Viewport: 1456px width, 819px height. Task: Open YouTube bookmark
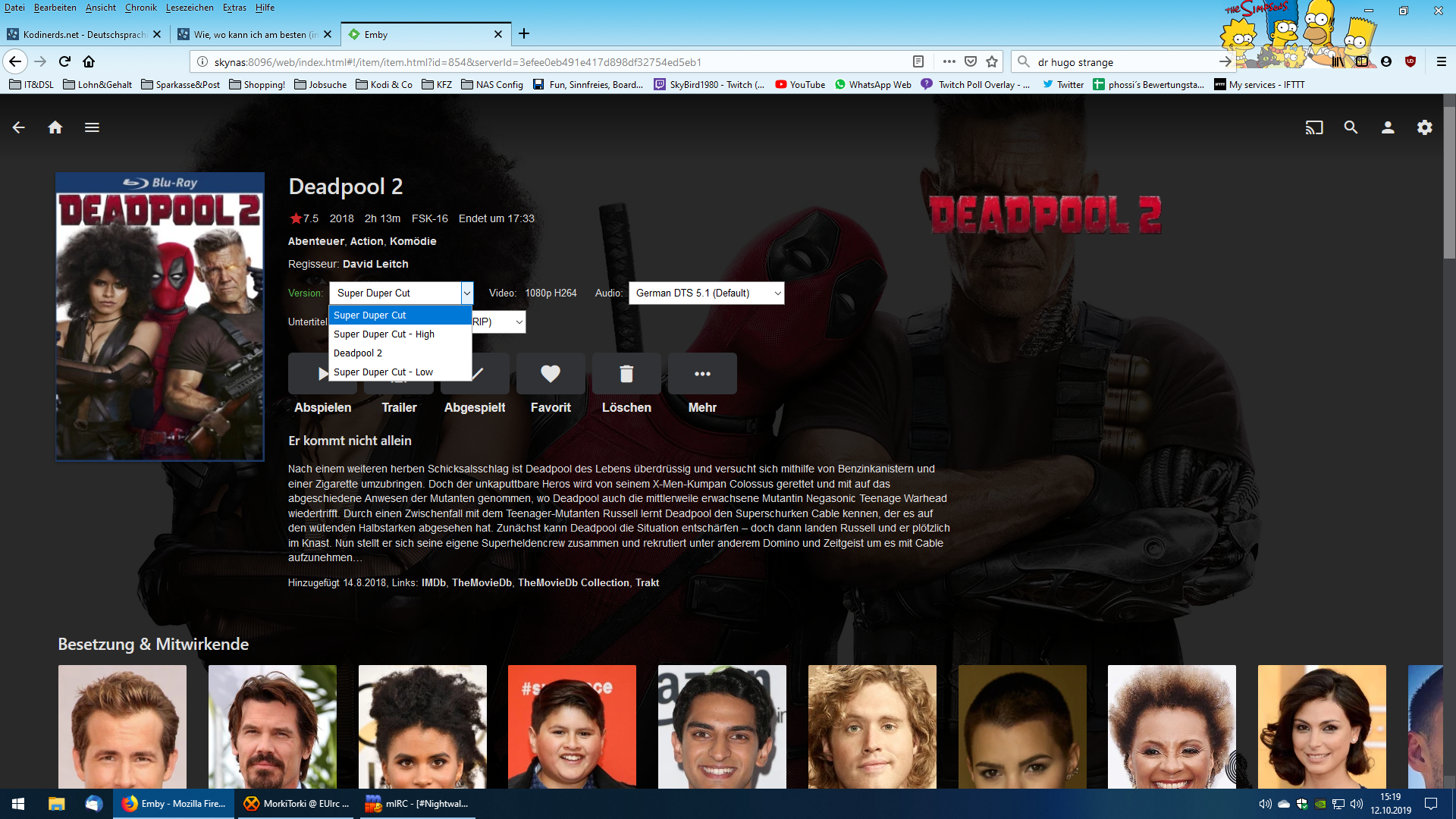pos(800,84)
